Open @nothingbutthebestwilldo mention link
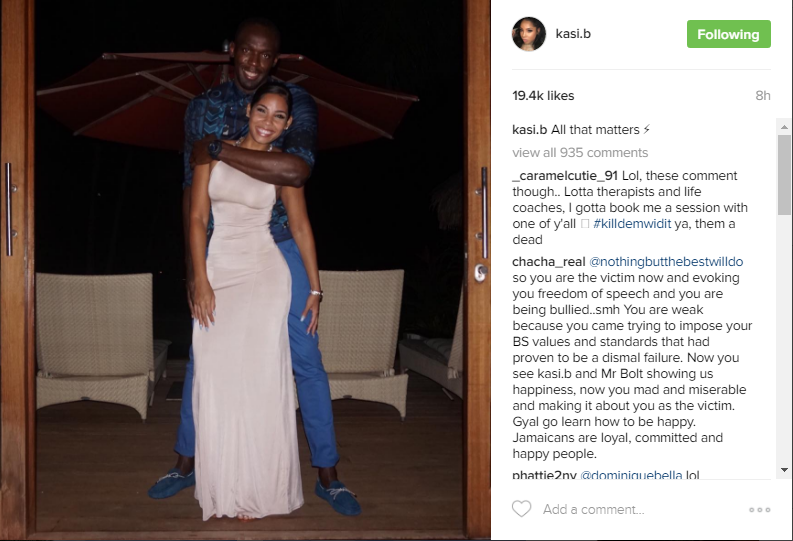The height and width of the screenshot is (541, 793). (x=666, y=262)
